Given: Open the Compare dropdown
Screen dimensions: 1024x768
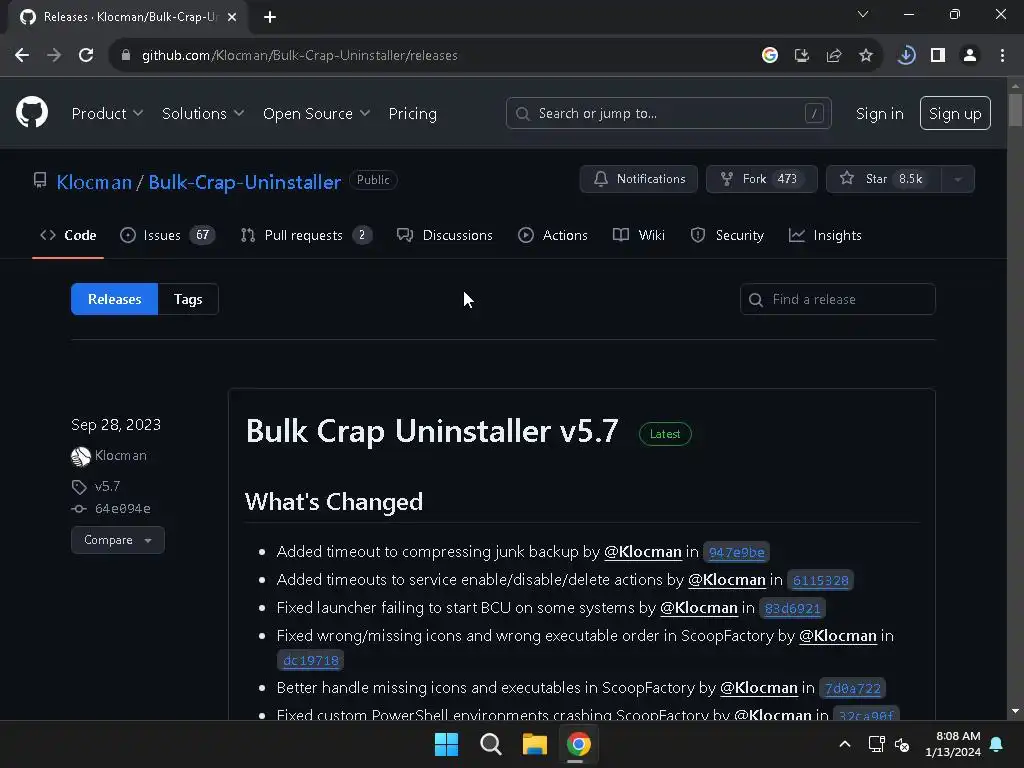Looking at the screenshot, I should point(118,540).
